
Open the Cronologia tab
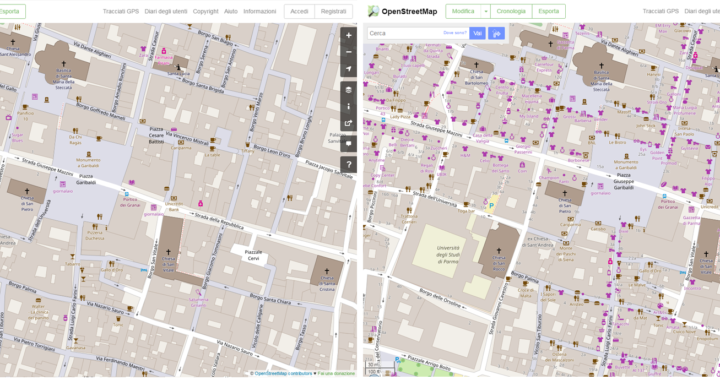511,11
